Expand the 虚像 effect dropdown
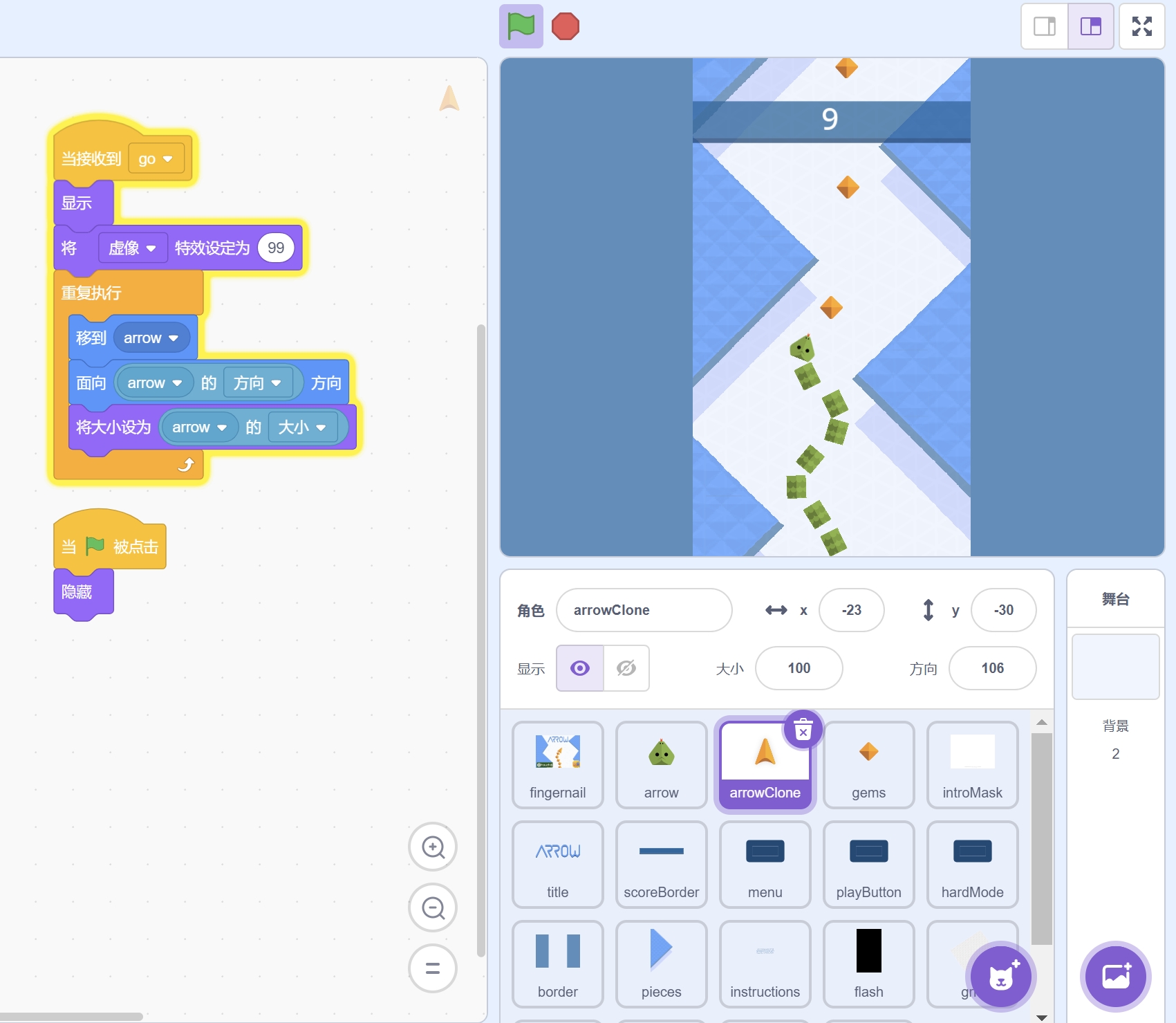The width and height of the screenshot is (1176, 1023). click(133, 248)
